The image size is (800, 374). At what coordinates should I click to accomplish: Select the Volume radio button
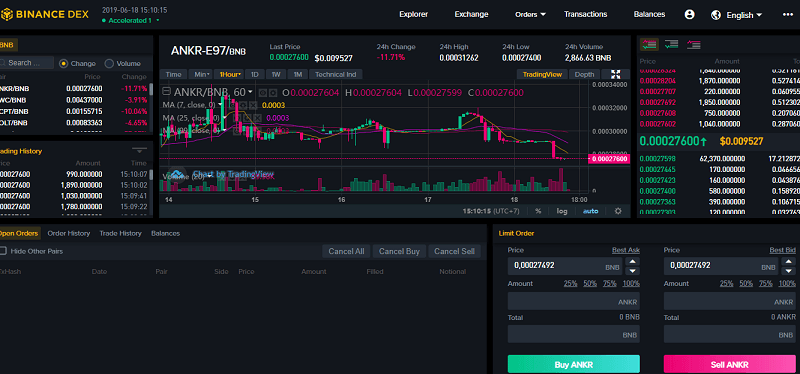coord(109,64)
